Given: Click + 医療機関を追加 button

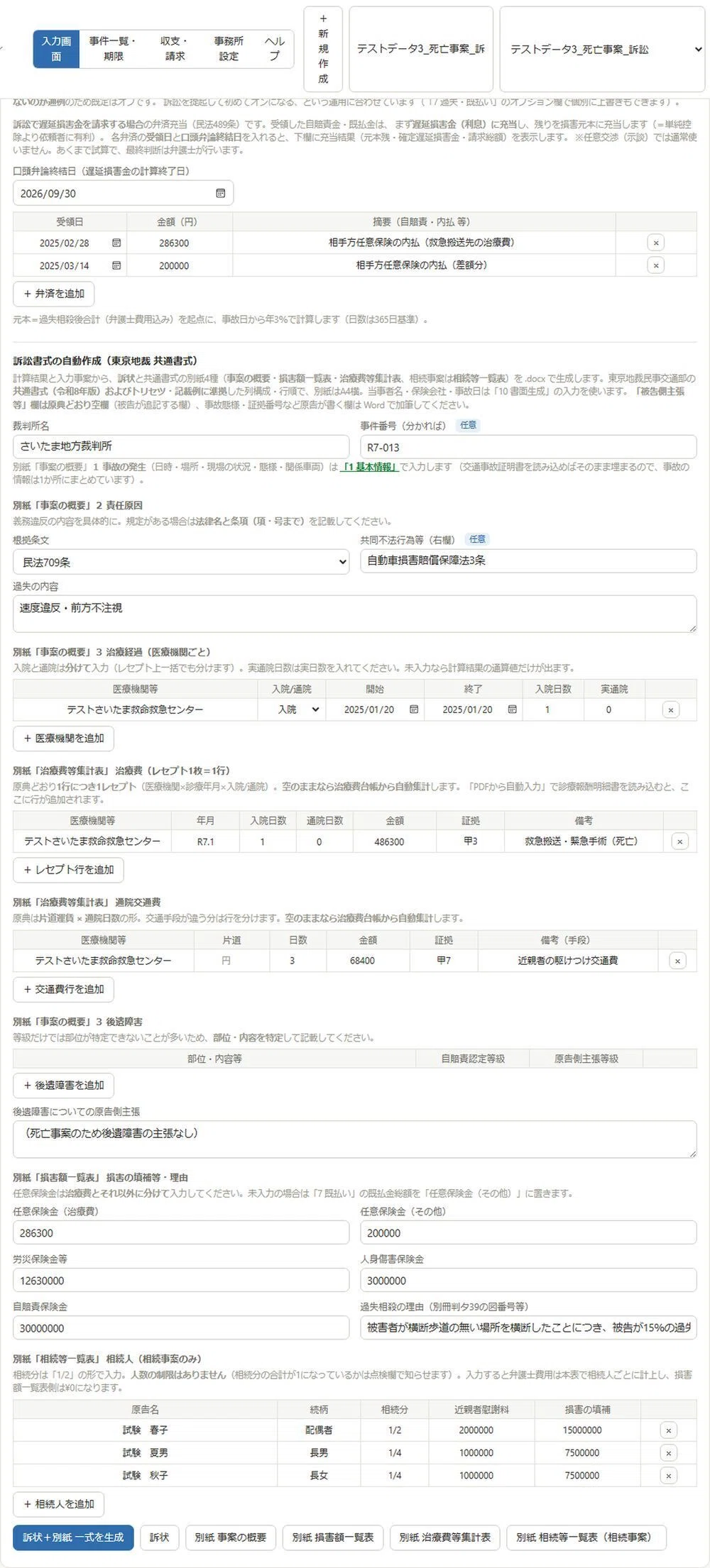Looking at the screenshot, I should [64, 739].
